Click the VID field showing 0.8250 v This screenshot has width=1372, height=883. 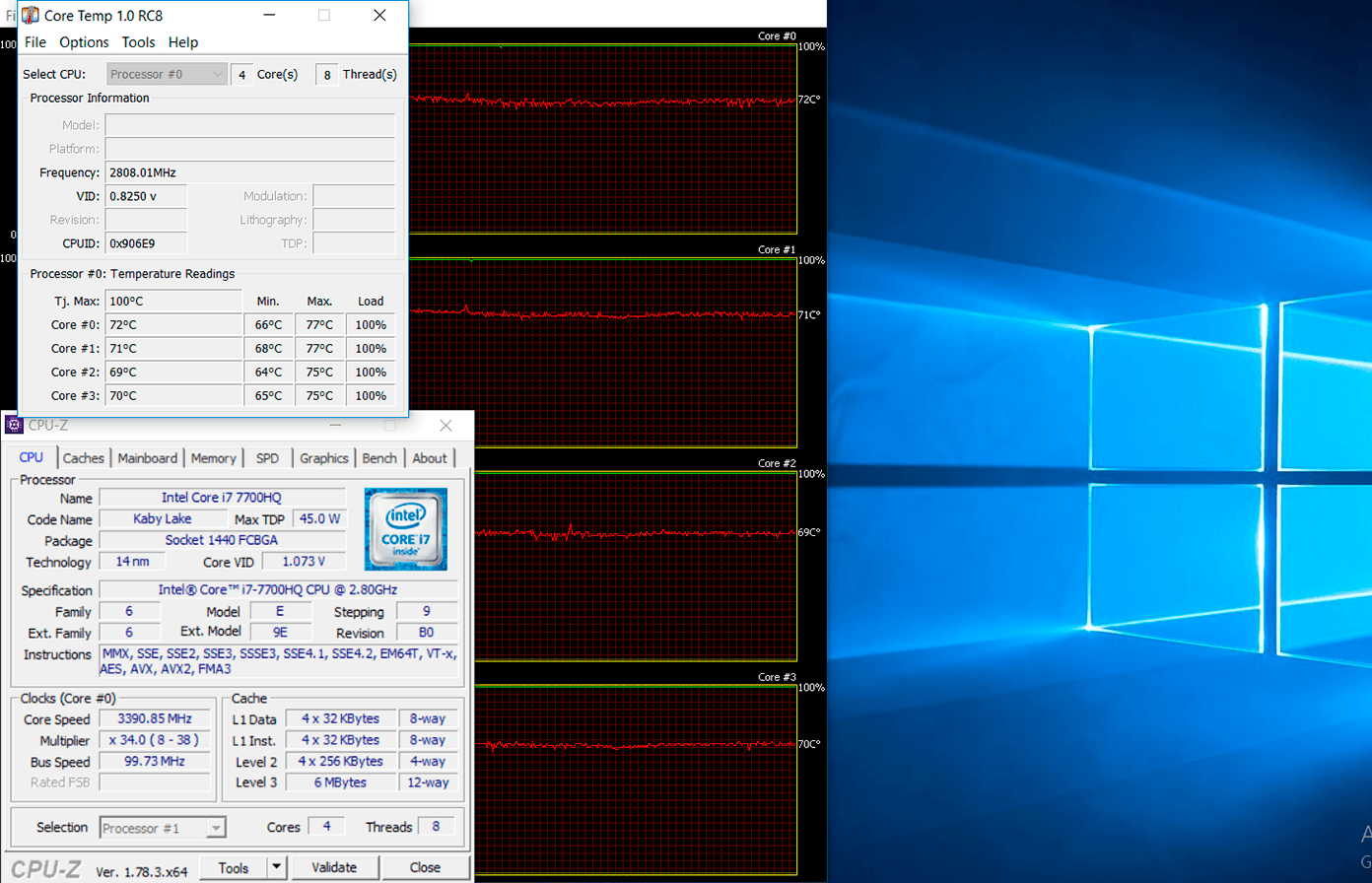pyautogui.click(x=146, y=196)
